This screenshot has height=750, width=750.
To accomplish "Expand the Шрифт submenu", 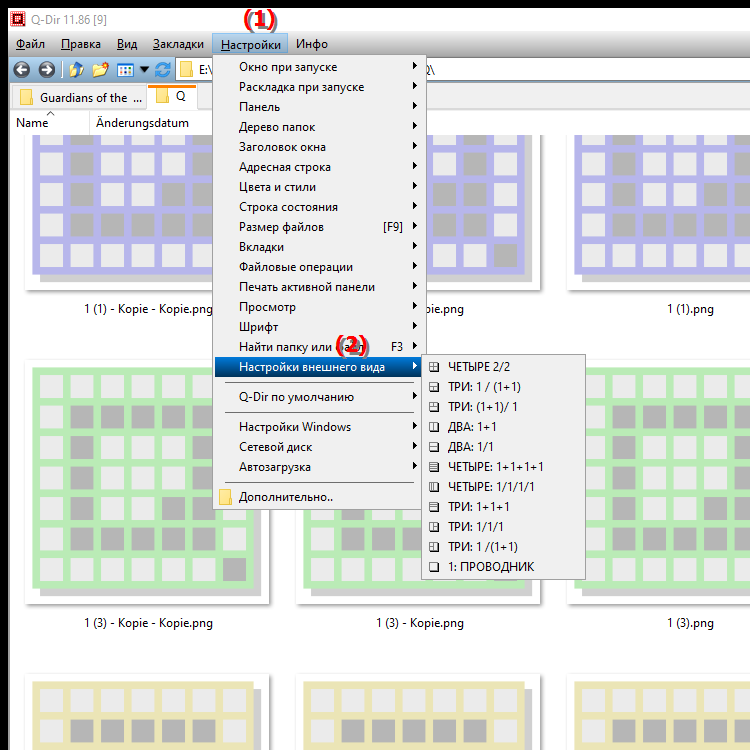I will (x=318, y=327).
